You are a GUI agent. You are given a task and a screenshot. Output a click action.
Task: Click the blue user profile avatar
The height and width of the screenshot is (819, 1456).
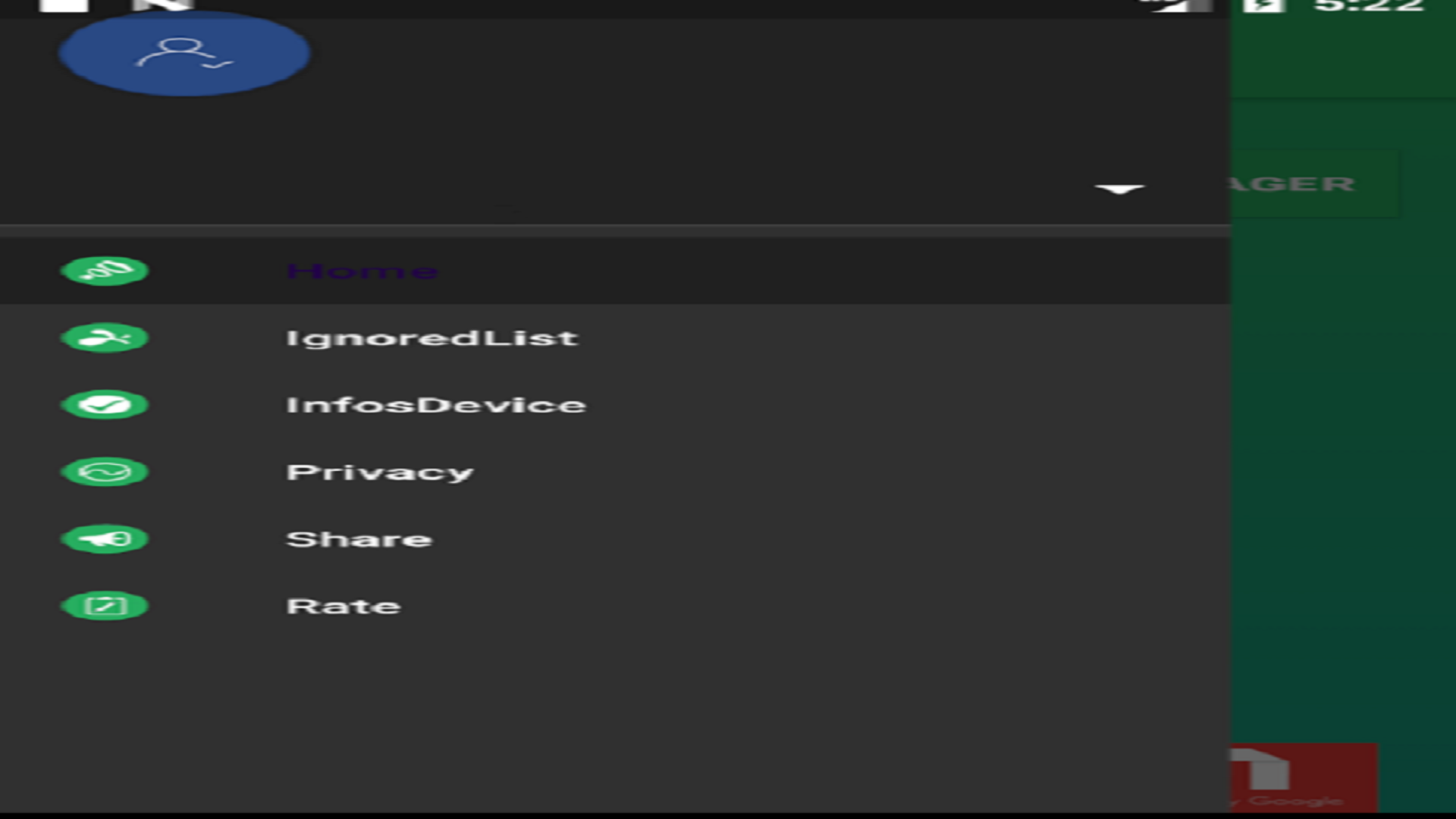[x=184, y=54]
